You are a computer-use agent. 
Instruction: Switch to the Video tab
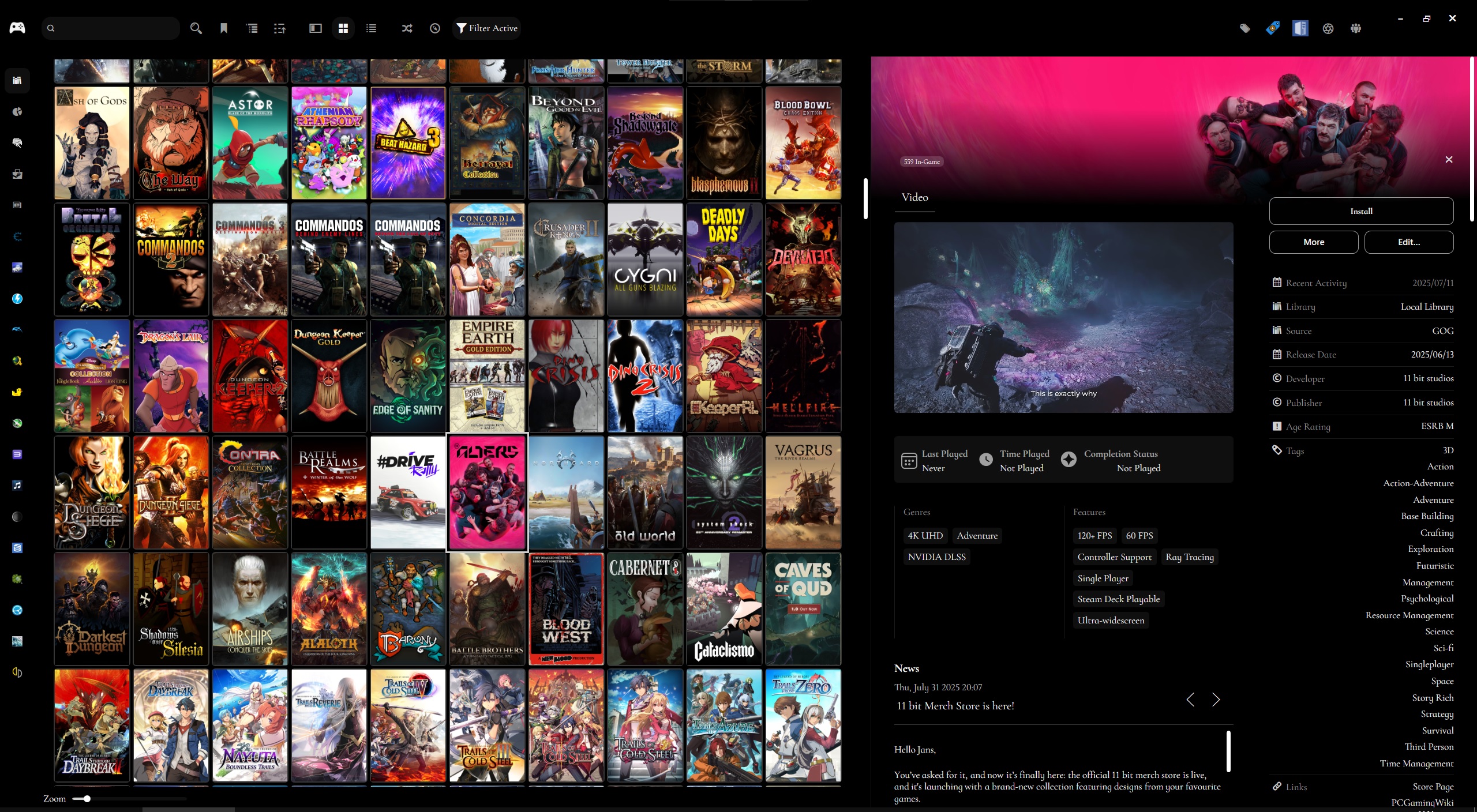pos(915,198)
